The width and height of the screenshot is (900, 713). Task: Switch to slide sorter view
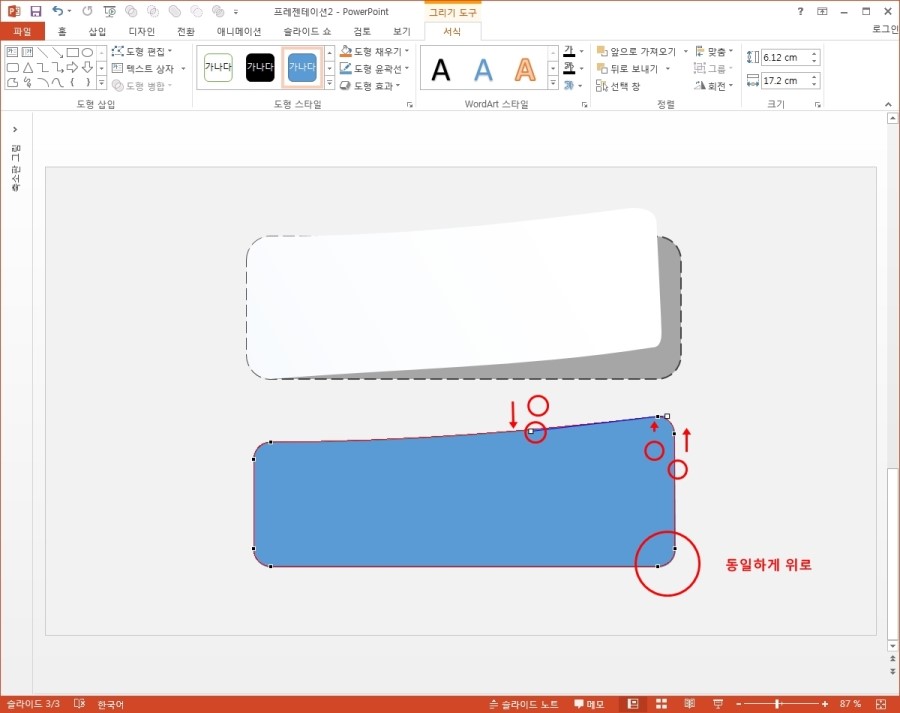click(662, 704)
